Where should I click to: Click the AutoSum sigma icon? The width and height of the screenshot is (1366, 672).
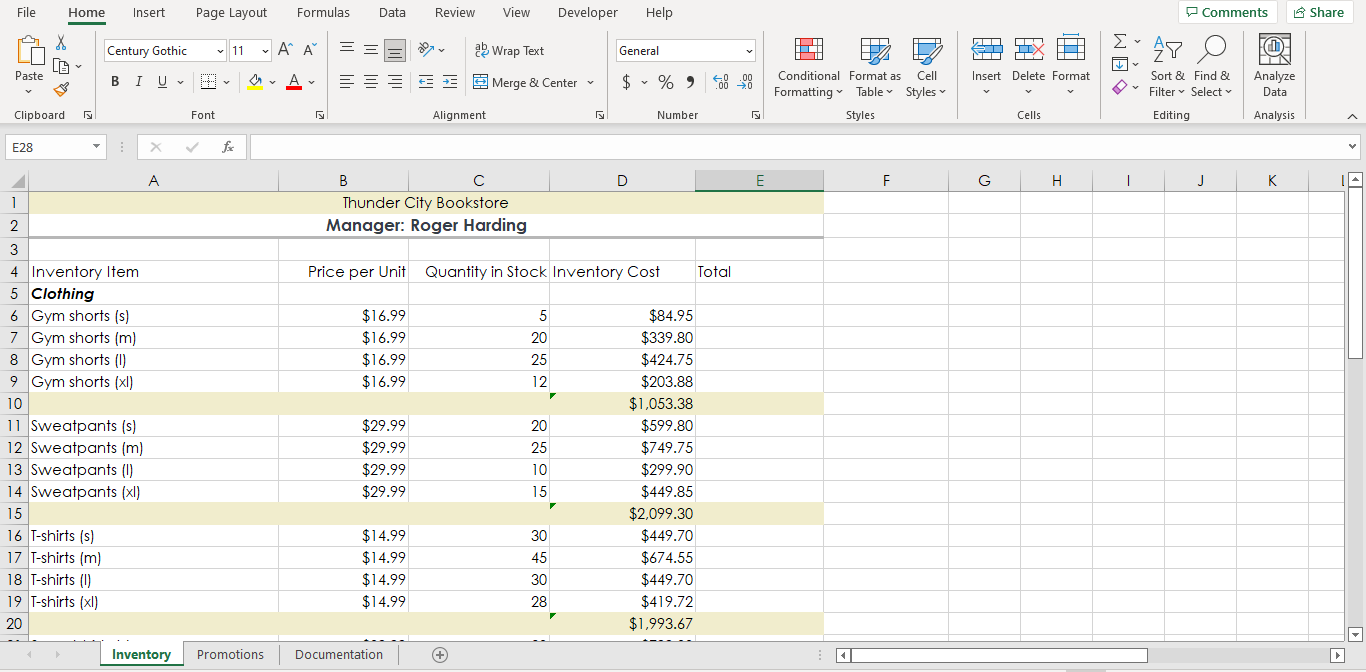1121,42
